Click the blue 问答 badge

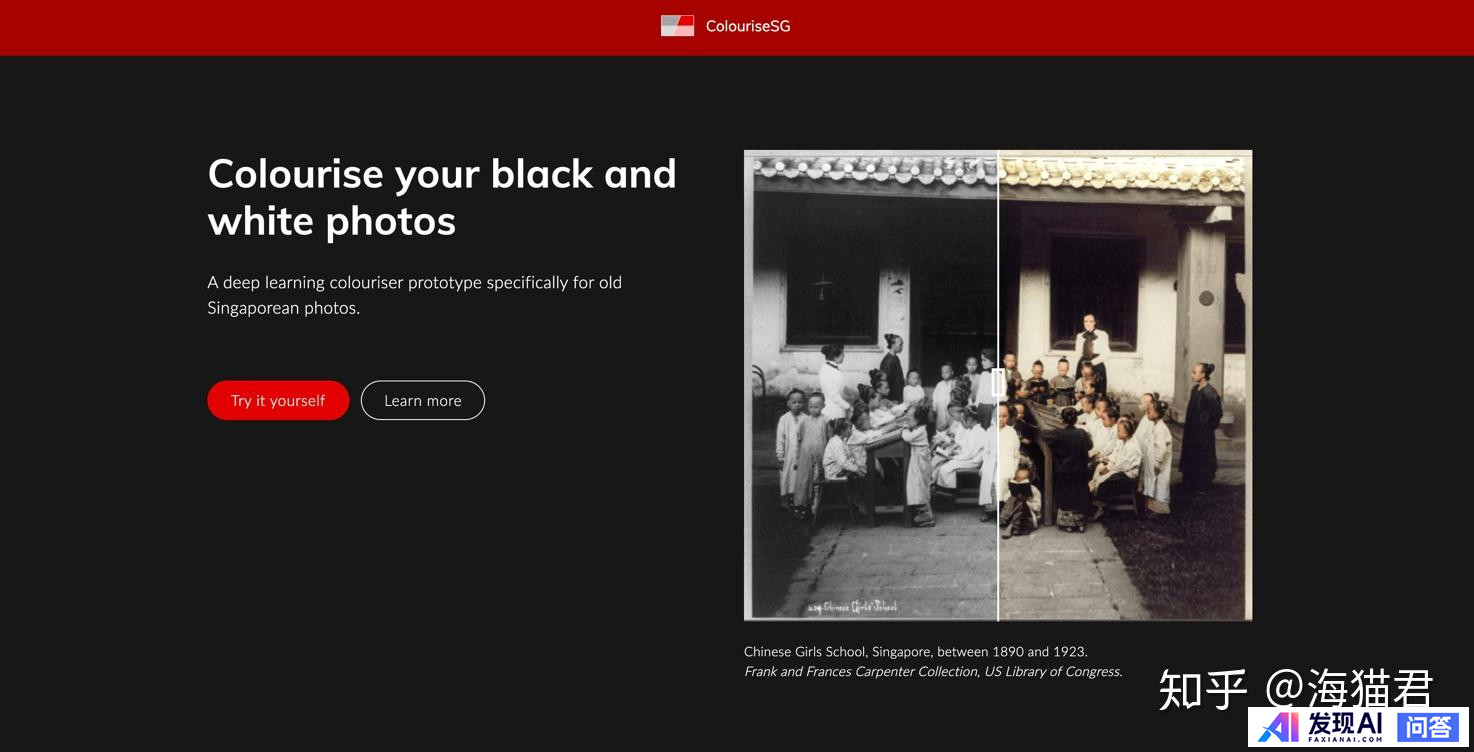(1428, 727)
